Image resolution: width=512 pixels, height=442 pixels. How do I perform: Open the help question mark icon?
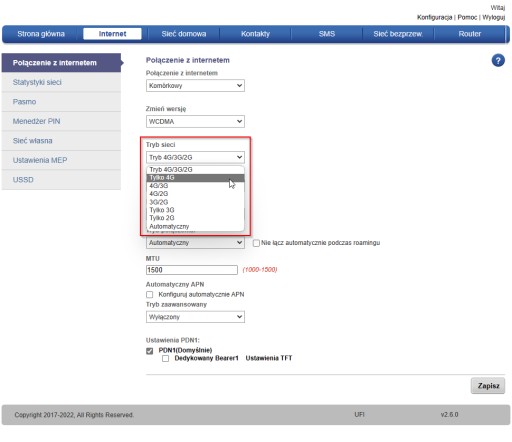pyautogui.click(x=498, y=61)
